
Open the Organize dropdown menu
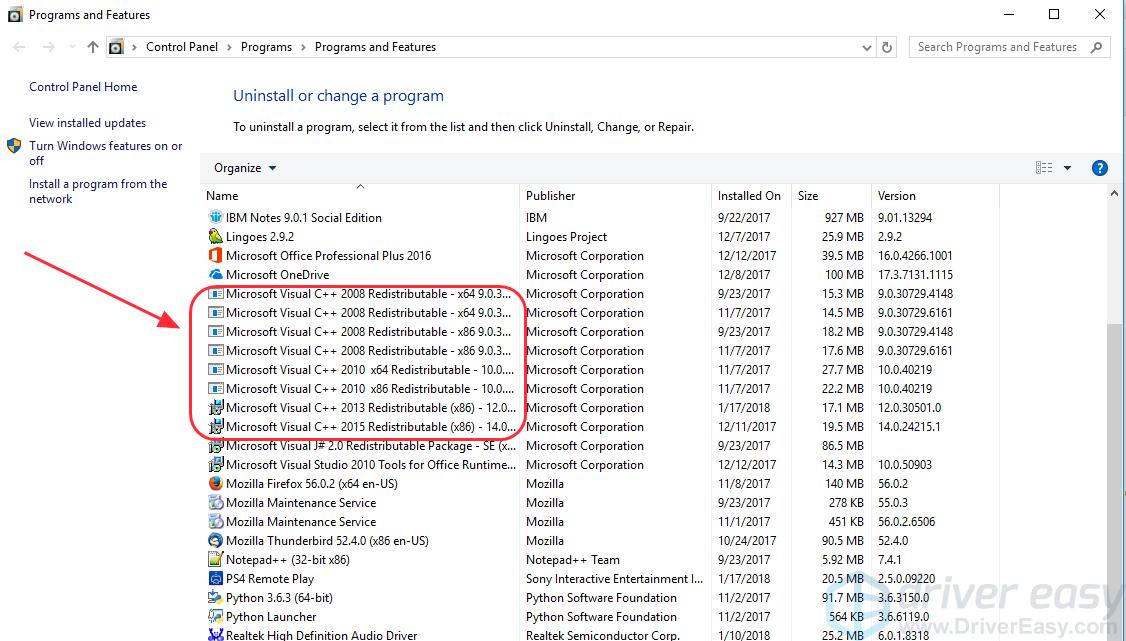pos(245,168)
